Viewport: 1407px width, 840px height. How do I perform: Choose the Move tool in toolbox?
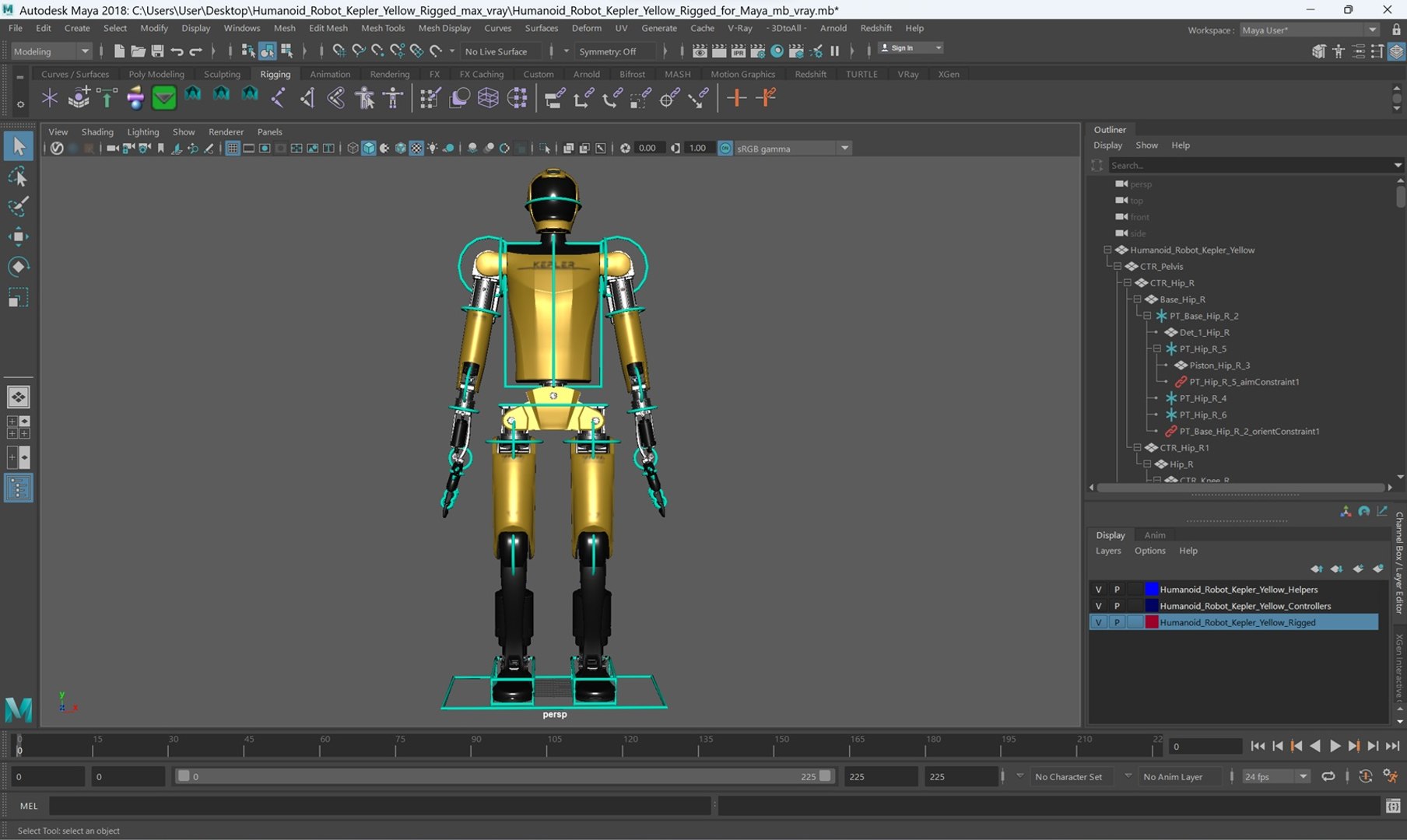pos(18,236)
